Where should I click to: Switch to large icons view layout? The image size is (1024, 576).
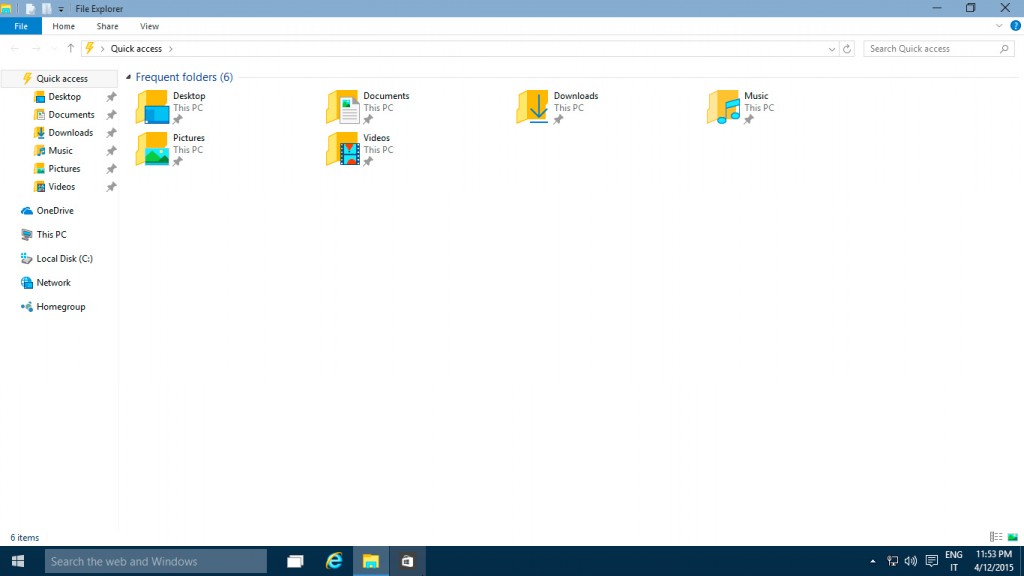pyautogui.click(x=1012, y=537)
